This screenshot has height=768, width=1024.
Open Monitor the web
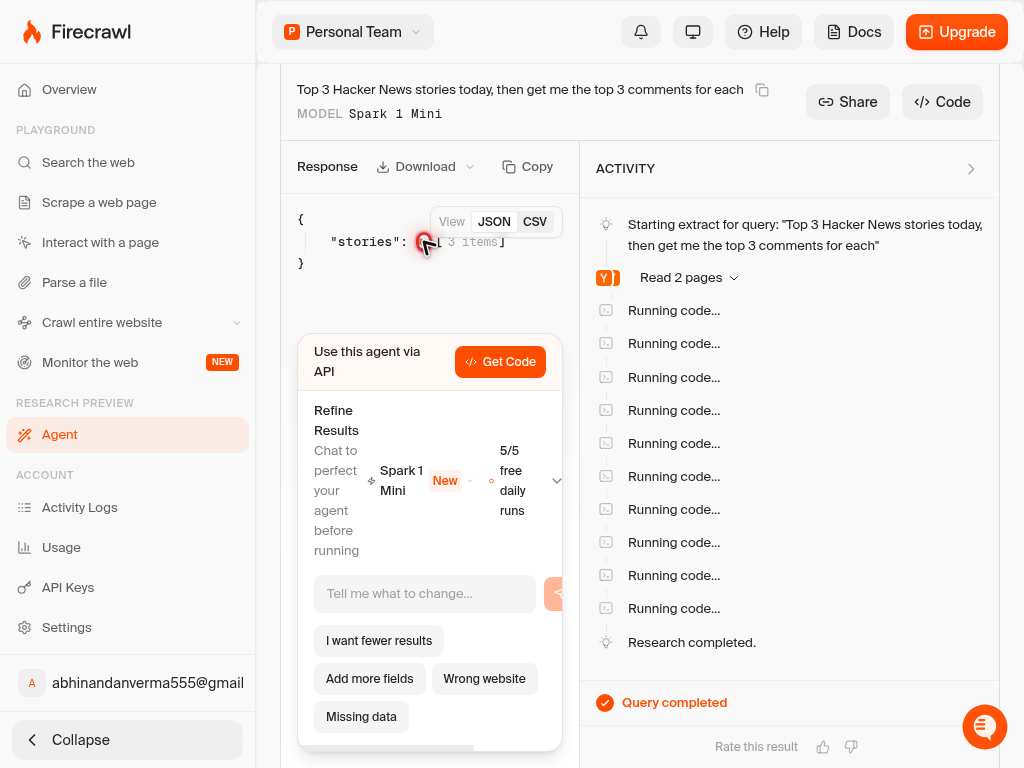click(x=127, y=362)
